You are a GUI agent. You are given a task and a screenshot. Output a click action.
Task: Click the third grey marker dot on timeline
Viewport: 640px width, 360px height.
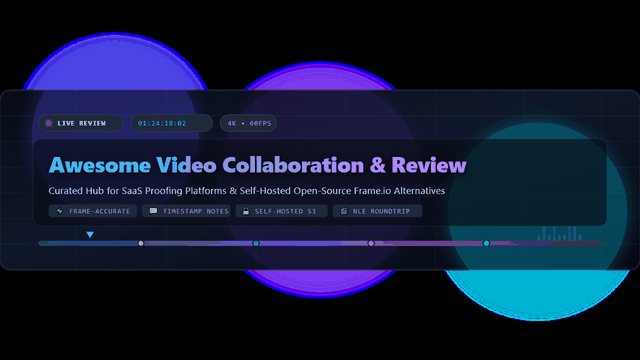coord(371,243)
